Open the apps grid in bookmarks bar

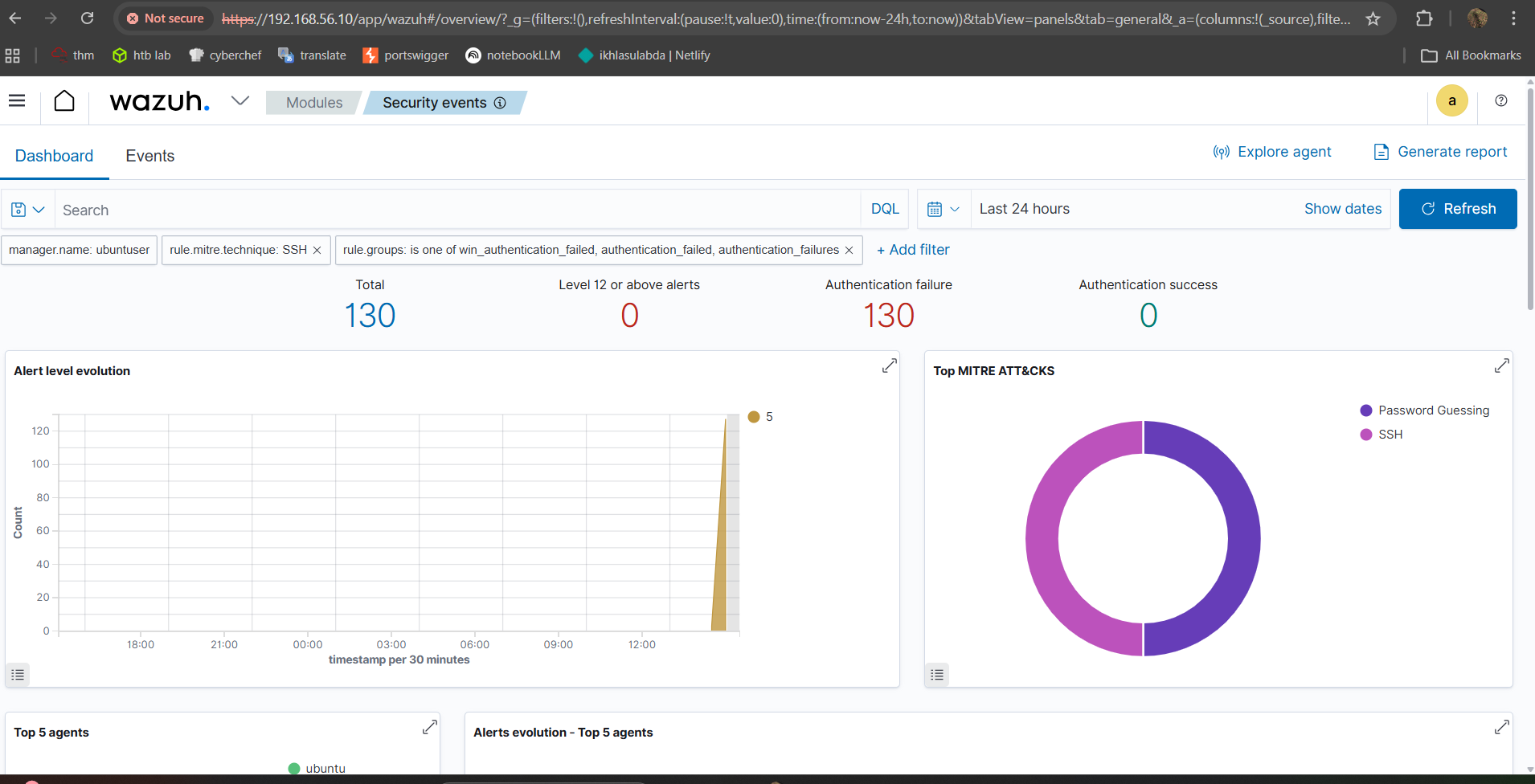pyautogui.click(x=12, y=55)
